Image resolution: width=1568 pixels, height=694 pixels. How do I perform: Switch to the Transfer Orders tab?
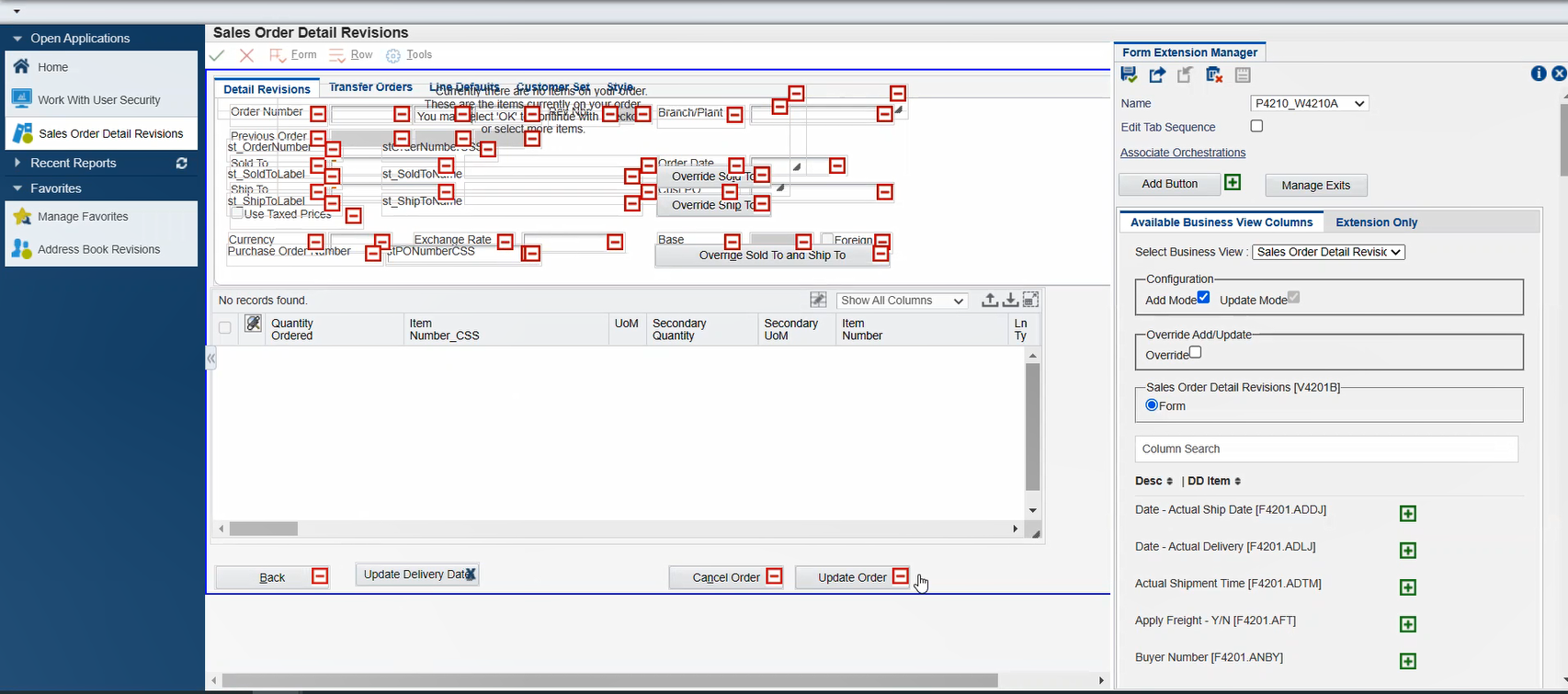click(x=370, y=87)
